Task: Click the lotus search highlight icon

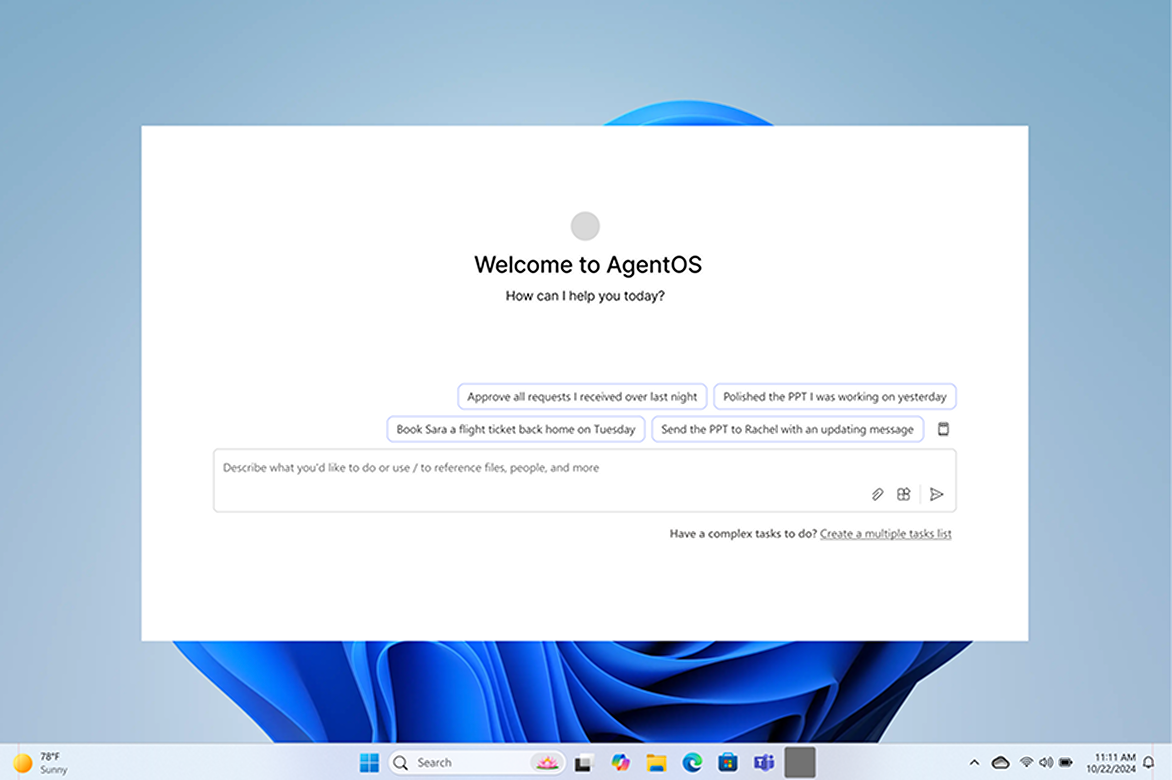Action: pos(547,762)
